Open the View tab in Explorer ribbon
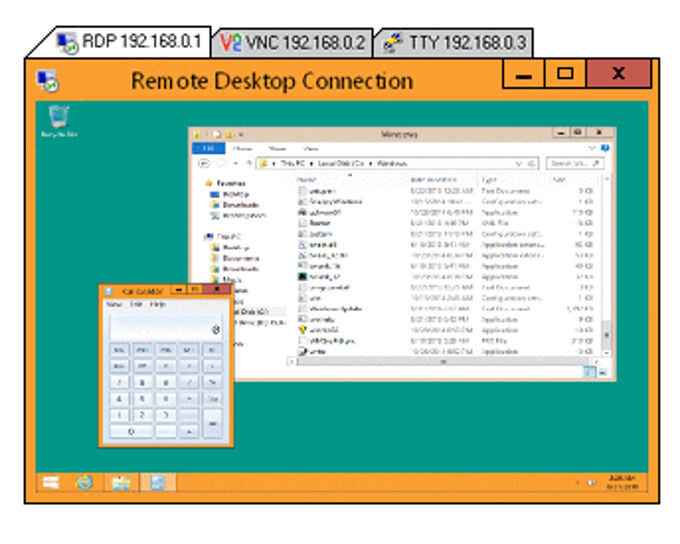Screen dimensions: 680x544 point(311,148)
